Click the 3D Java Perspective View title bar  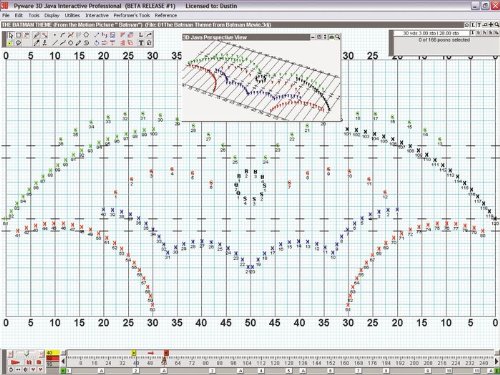247,37
